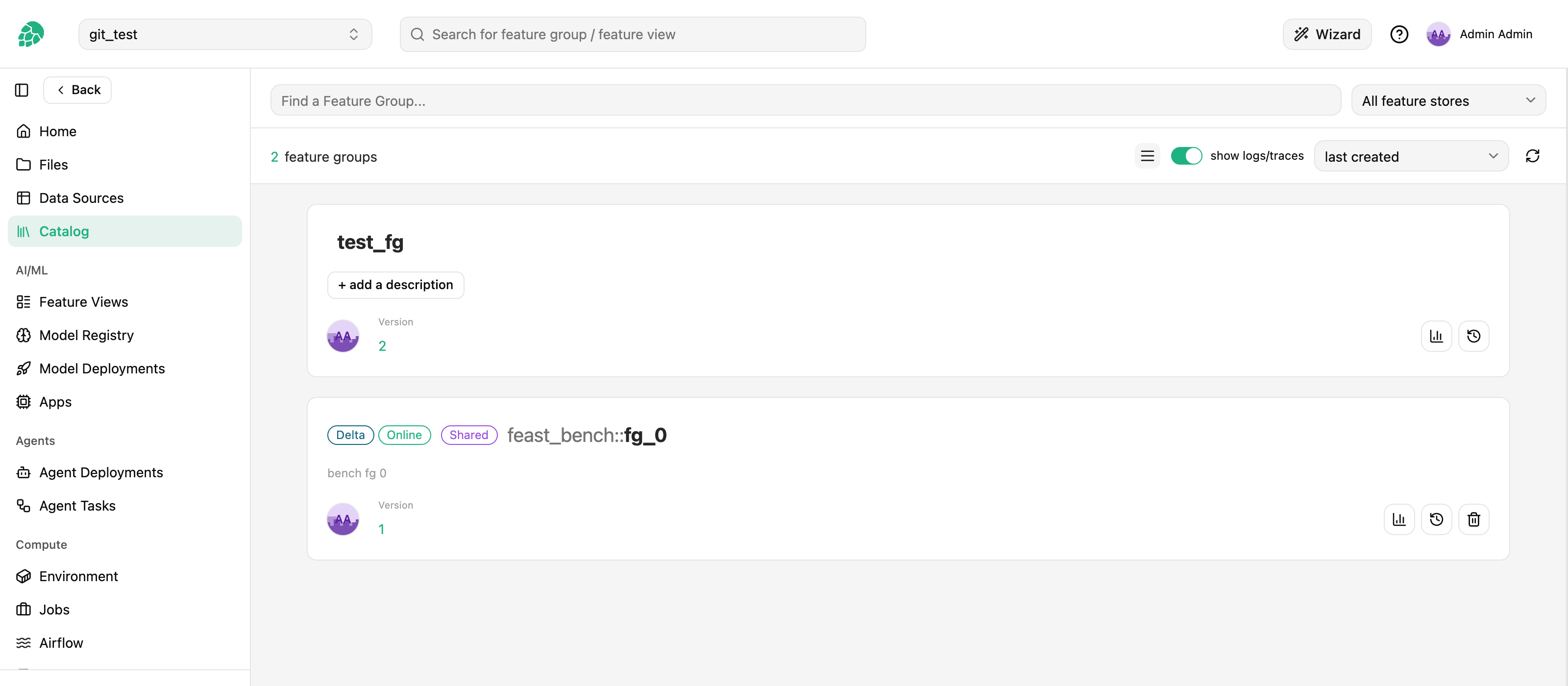This screenshot has width=1568, height=686.
Task: Open Files in sidebar
Action: pos(125,165)
